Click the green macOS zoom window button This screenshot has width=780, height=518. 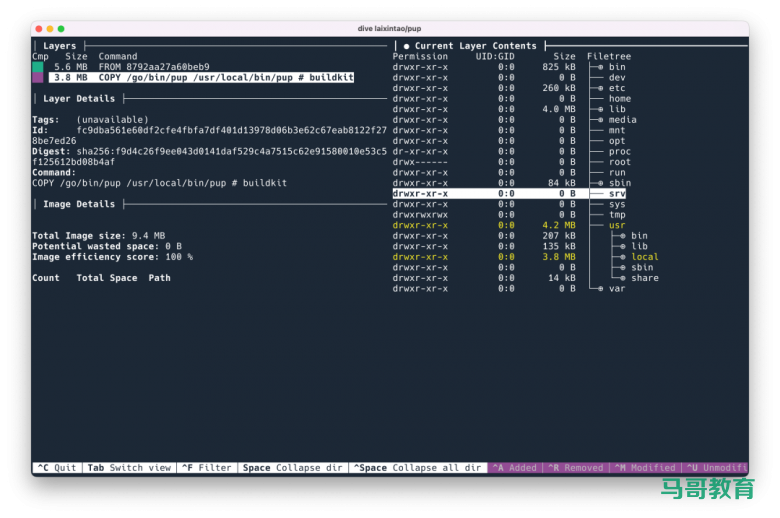point(61,29)
